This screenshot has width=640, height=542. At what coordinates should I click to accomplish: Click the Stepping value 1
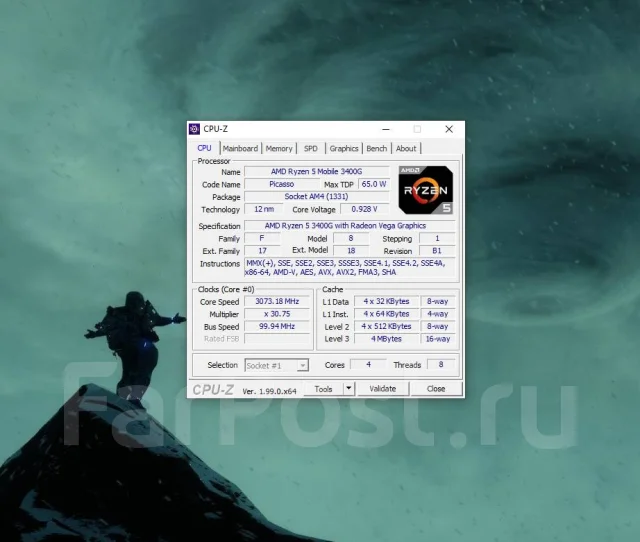click(437, 238)
